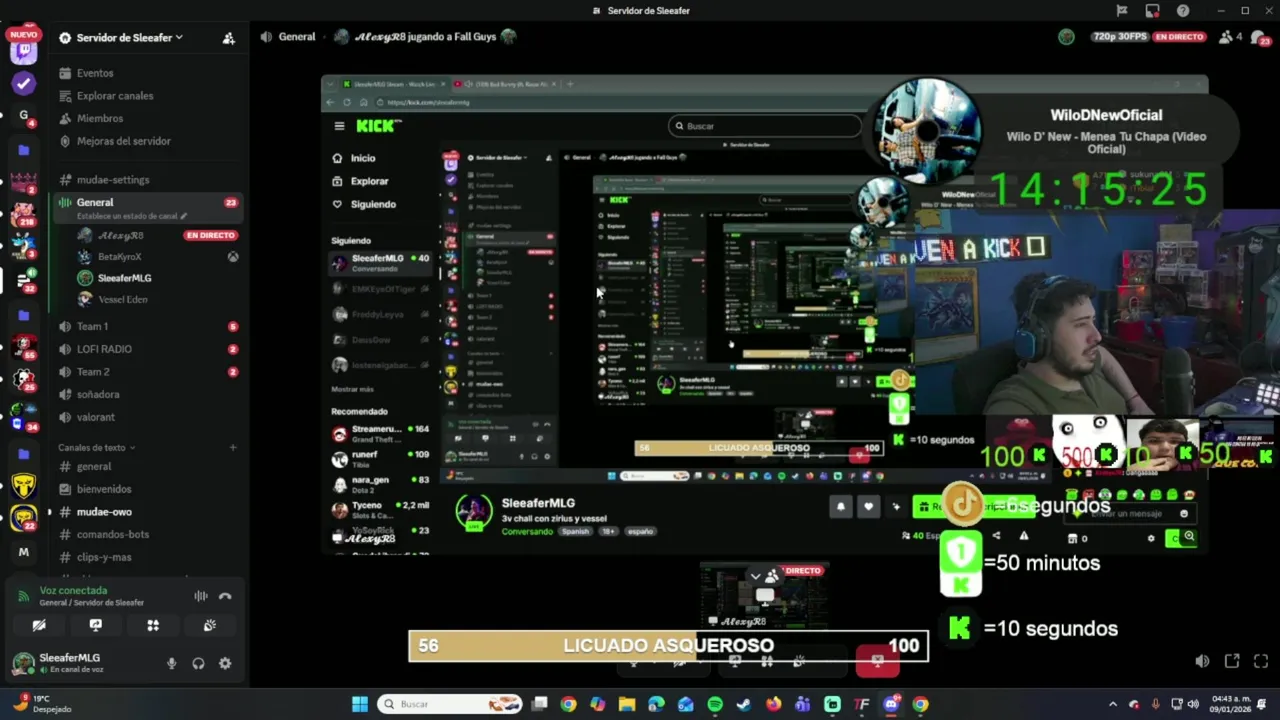The height and width of the screenshot is (720, 1280).
Task: Expand the system tray hidden icons chevron
Action: [1114, 704]
